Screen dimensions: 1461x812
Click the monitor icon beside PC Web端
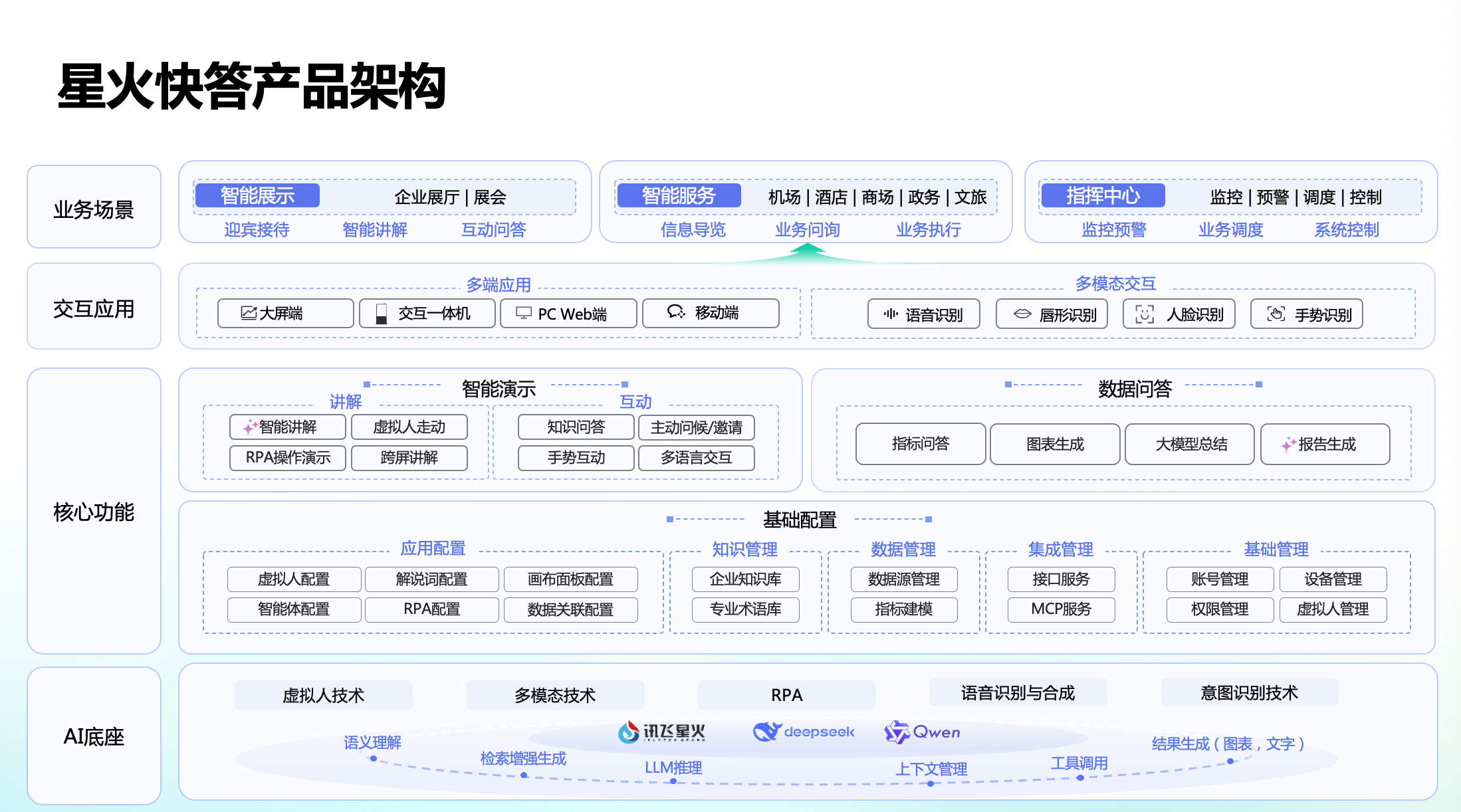coord(524,313)
